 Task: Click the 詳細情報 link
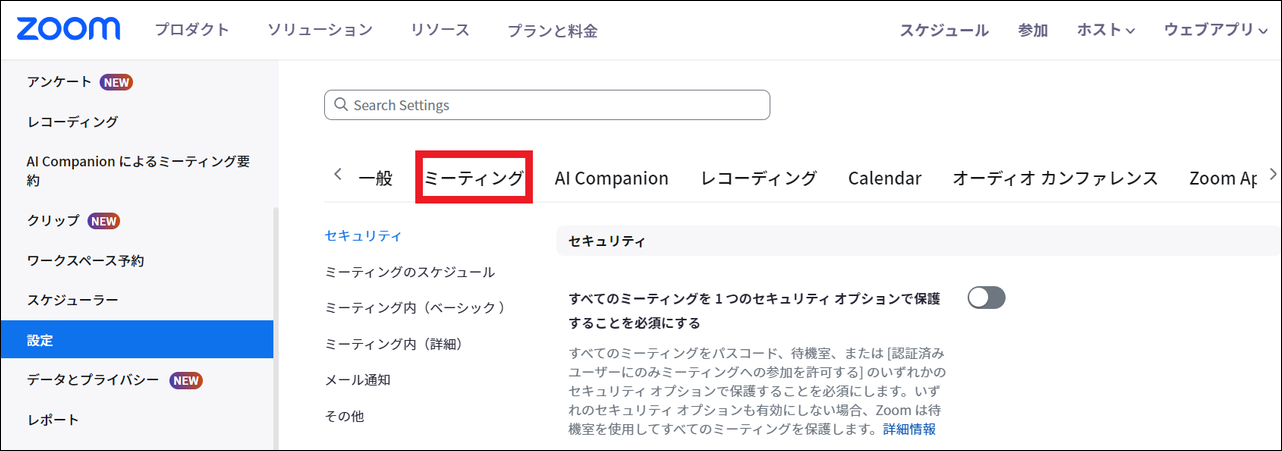point(909,429)
